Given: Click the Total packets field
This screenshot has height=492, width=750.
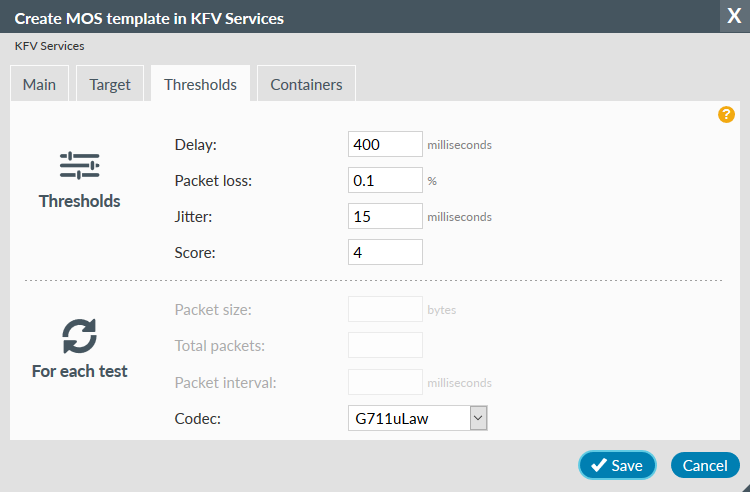Looking at the screenshot, I should (x=385, y=346).
